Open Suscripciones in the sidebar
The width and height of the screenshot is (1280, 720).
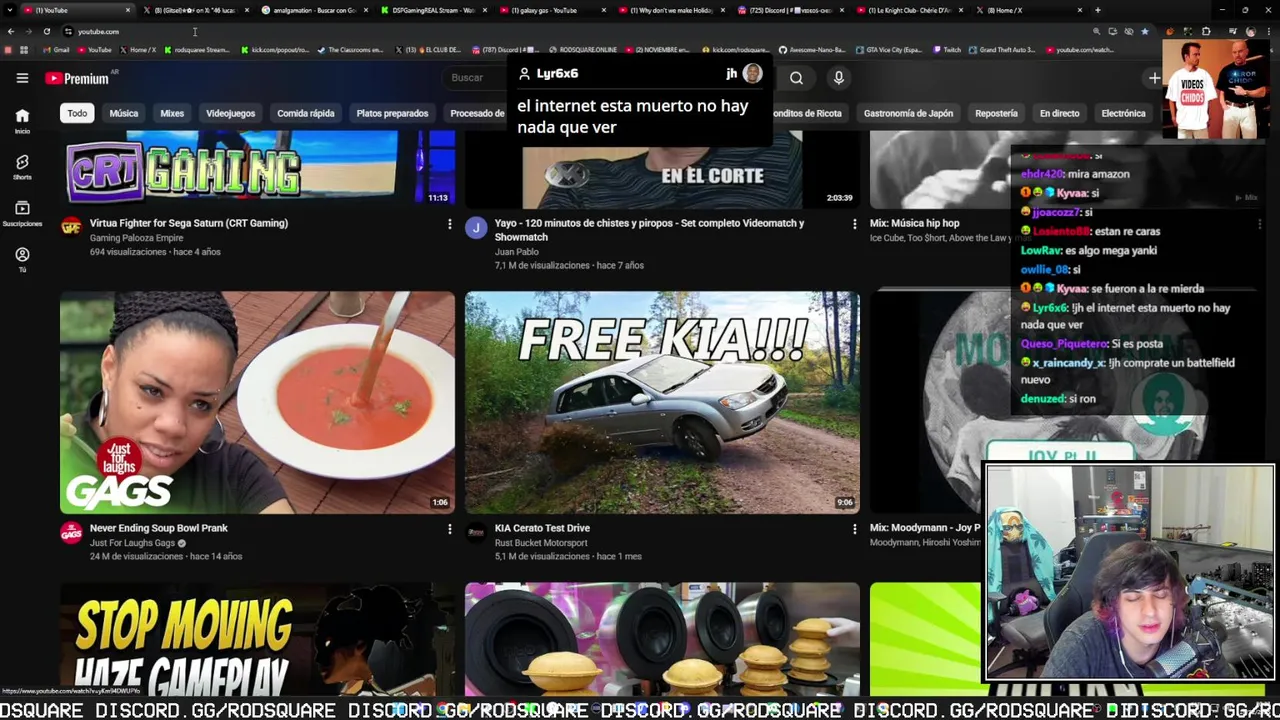(22, 213)
